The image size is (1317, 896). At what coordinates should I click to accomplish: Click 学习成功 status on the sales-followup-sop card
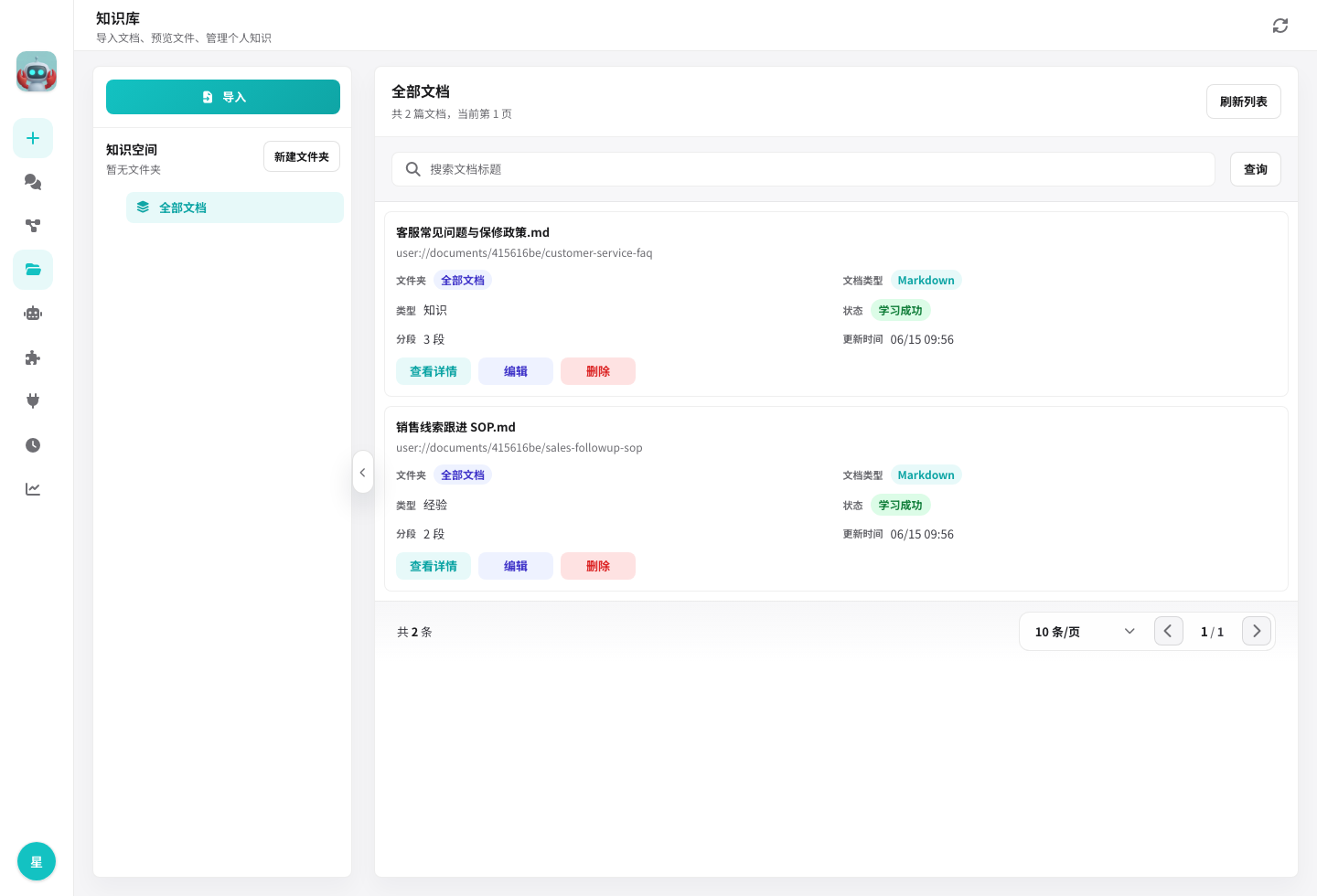coord(901,506)
